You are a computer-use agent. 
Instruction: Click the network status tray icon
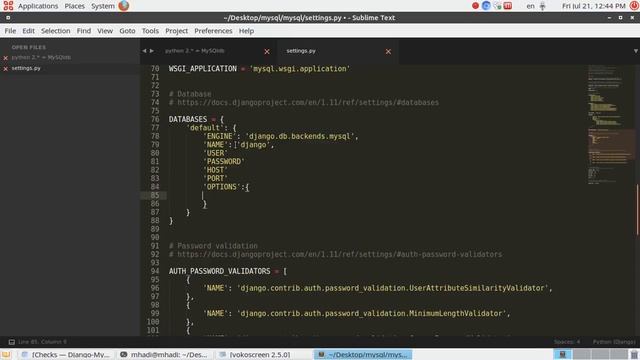(497, 6)
